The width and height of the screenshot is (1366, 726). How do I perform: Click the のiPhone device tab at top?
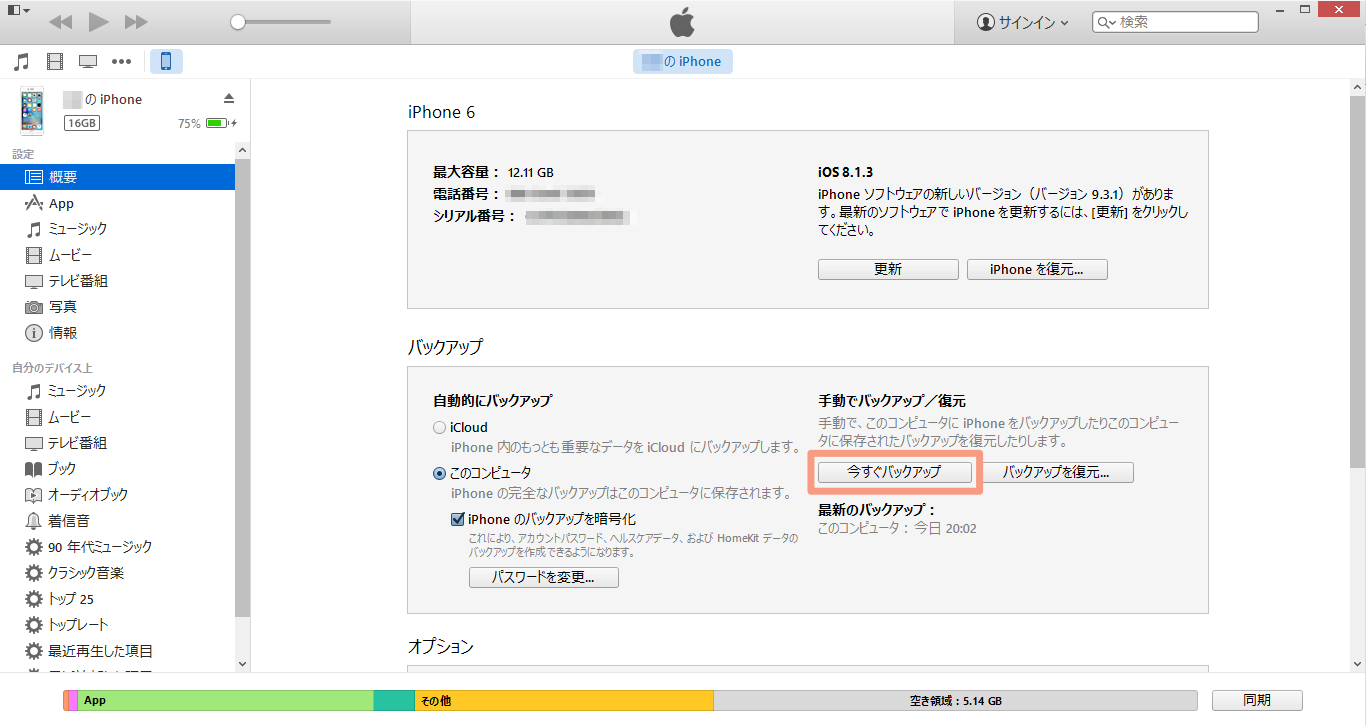(683, 62)
